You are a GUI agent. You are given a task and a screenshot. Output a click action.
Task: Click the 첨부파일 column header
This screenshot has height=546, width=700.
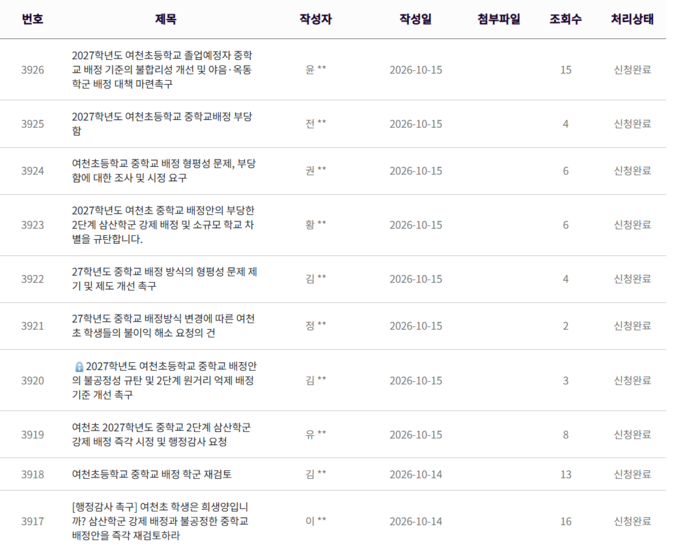pyautogui.click(x=499, y=19)
